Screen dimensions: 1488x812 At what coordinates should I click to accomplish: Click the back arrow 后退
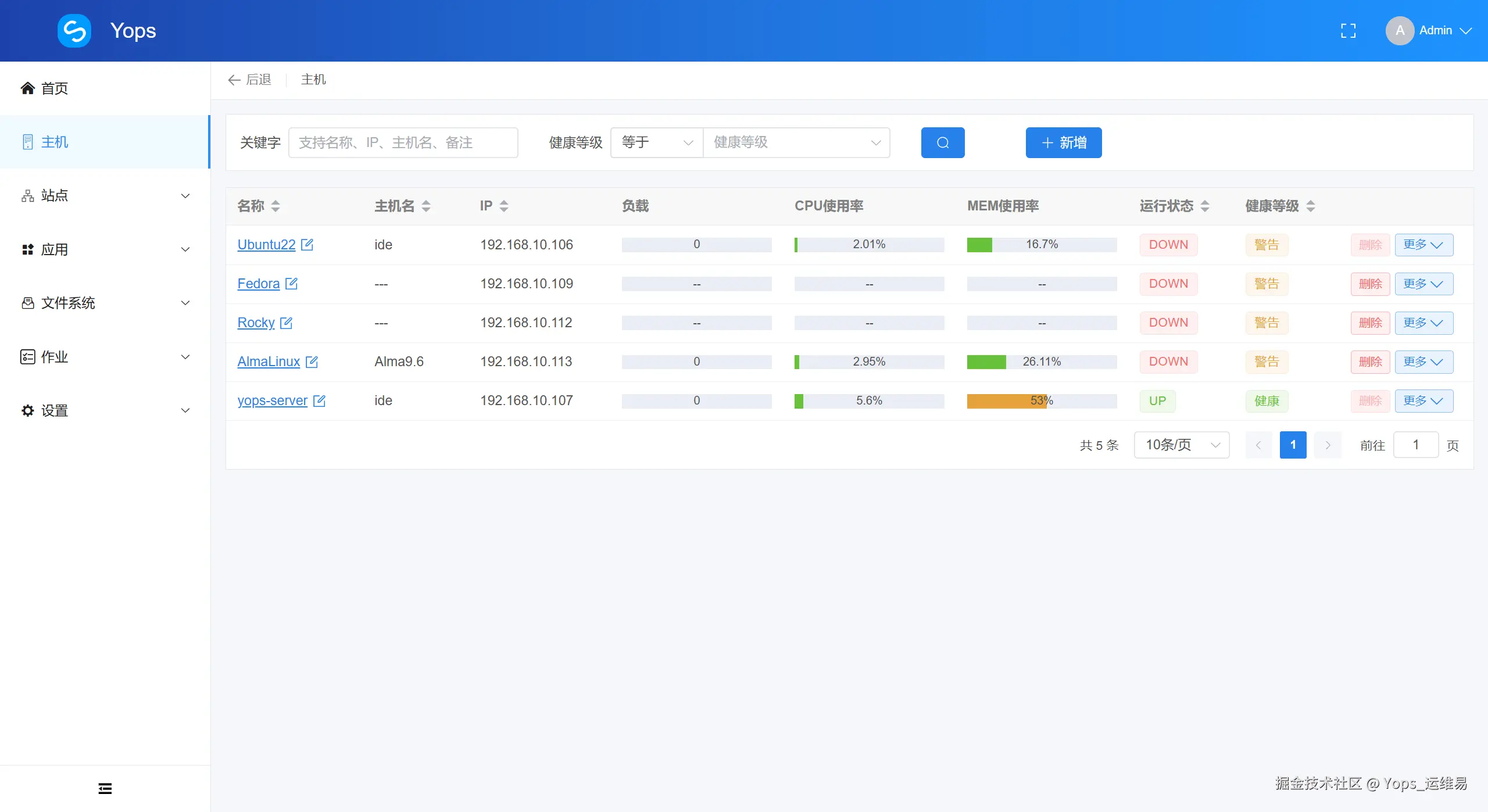tap(250, 80)
